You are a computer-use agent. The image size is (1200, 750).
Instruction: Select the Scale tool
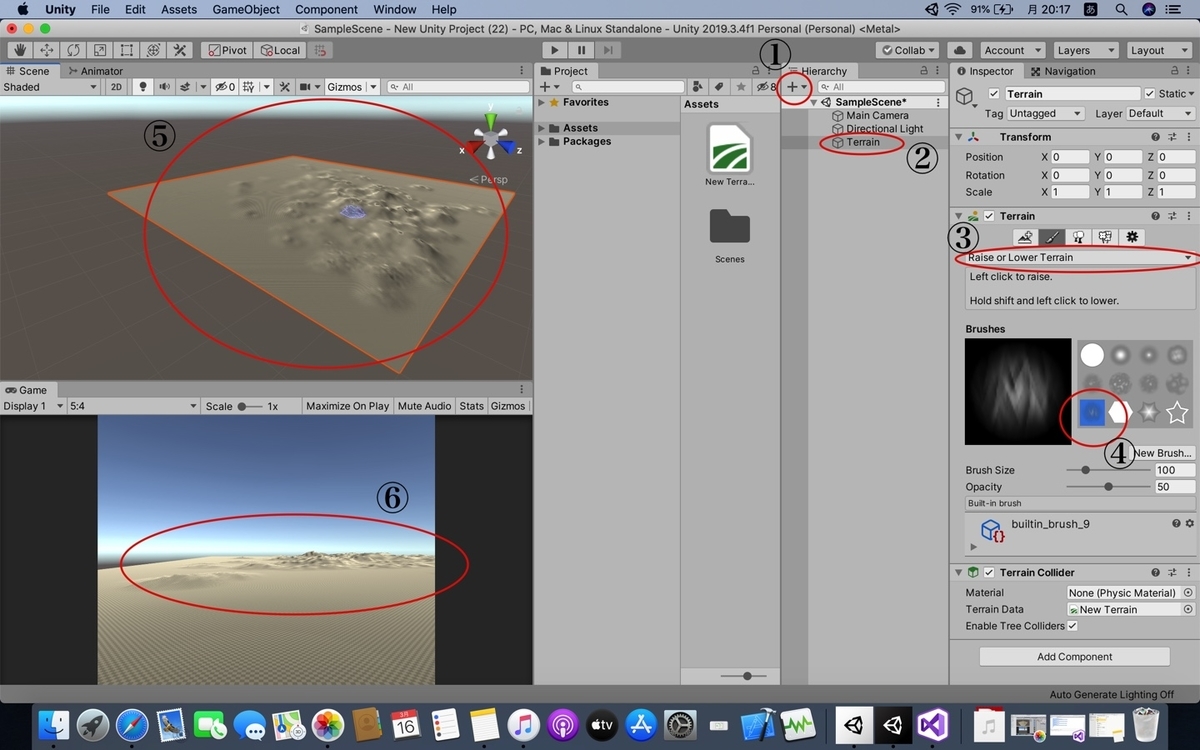pos(100,50)
